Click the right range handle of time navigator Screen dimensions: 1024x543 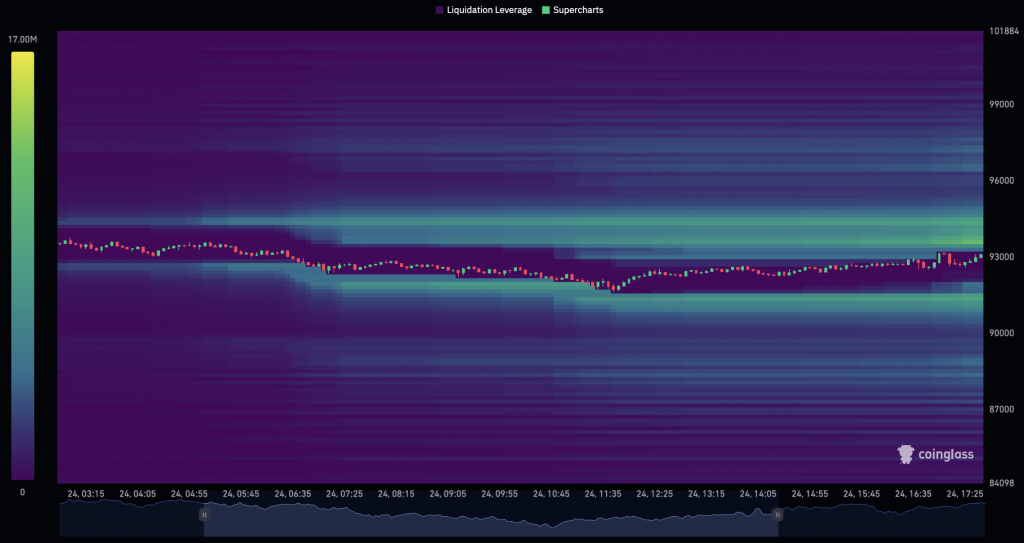click(x=777, y=514)
